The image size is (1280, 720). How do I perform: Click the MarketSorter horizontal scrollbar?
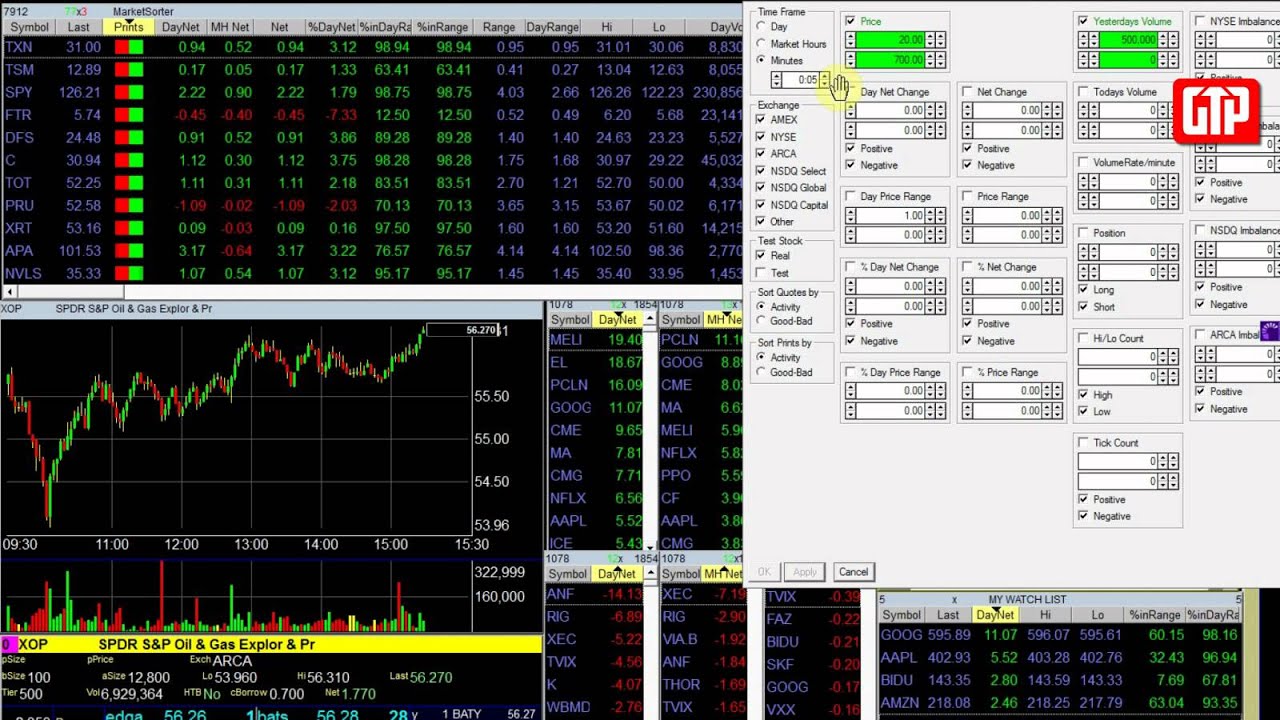[x=371, y=292]
